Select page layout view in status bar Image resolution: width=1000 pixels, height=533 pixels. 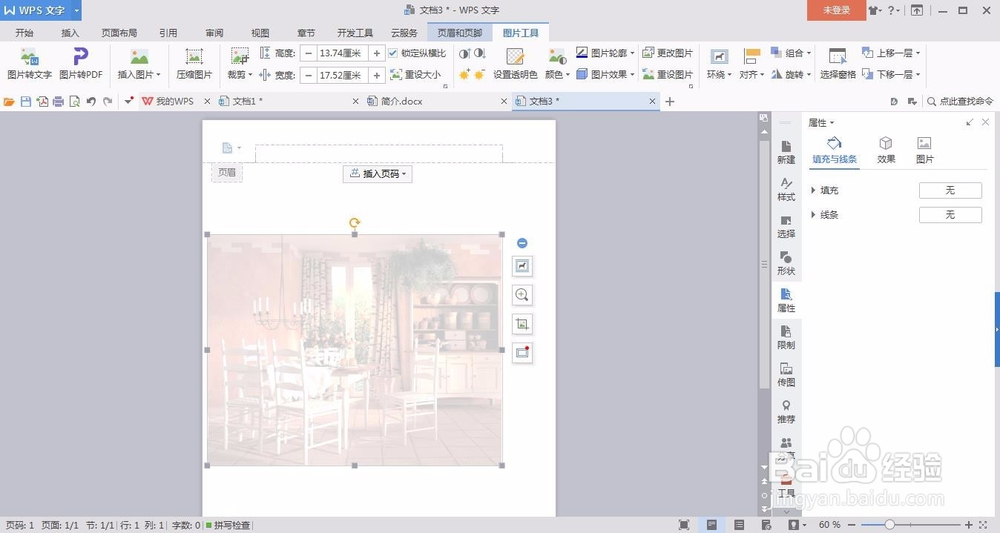point(712,525)
